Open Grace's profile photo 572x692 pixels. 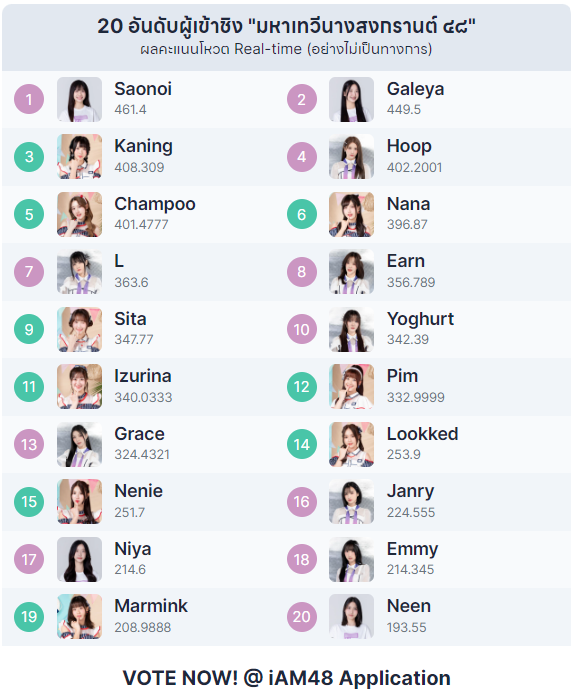click(79, 444)
